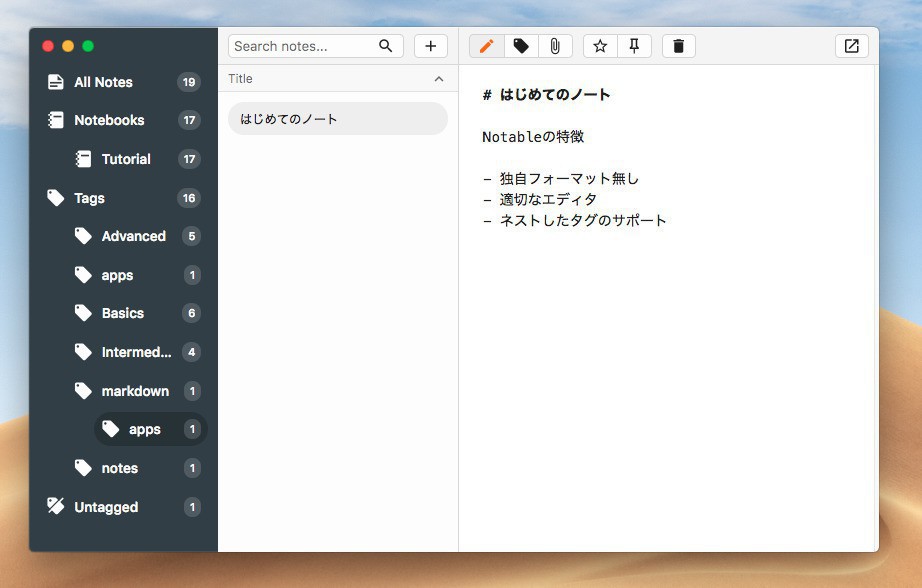Toggle pin on the current note
This screenshot has width=922, height=588.
(x=634, y=46)
